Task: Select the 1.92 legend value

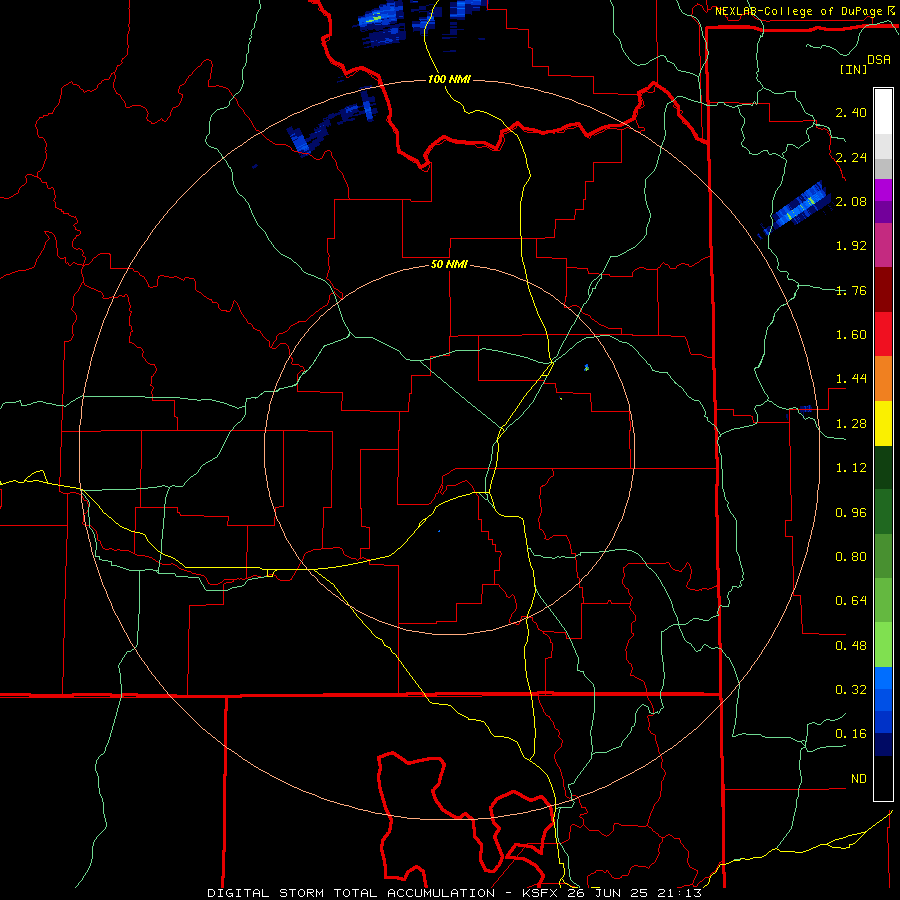Action: tap(851, 246)
